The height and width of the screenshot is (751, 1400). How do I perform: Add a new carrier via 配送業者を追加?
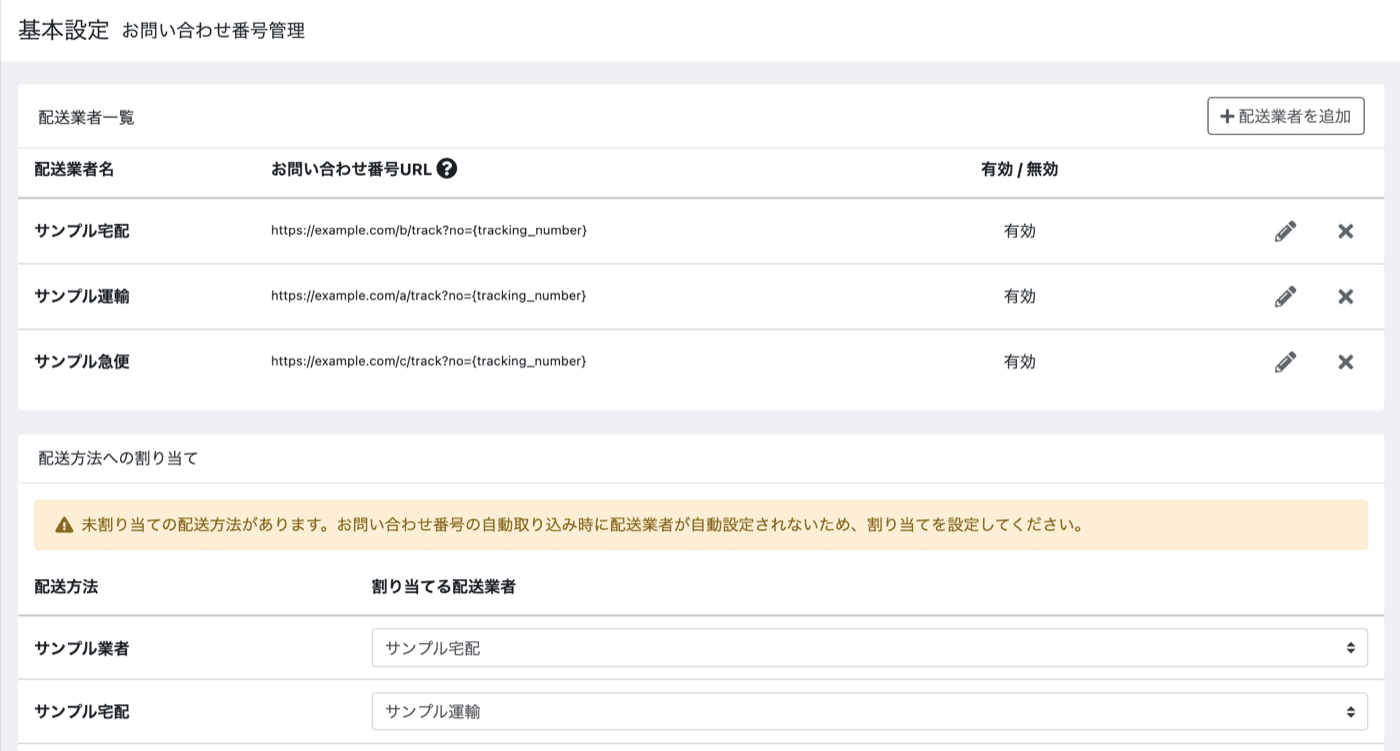[x=1286, y=116]
